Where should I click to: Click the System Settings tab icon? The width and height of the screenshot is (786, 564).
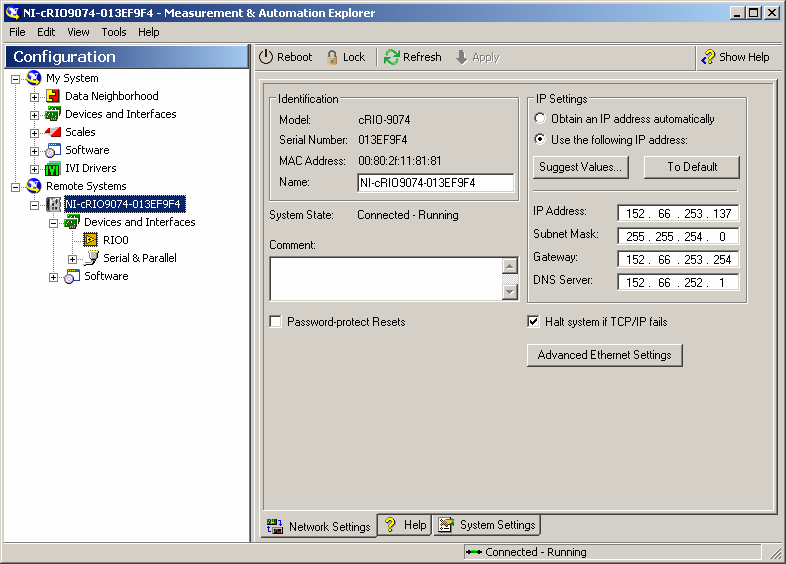point(446,524)
